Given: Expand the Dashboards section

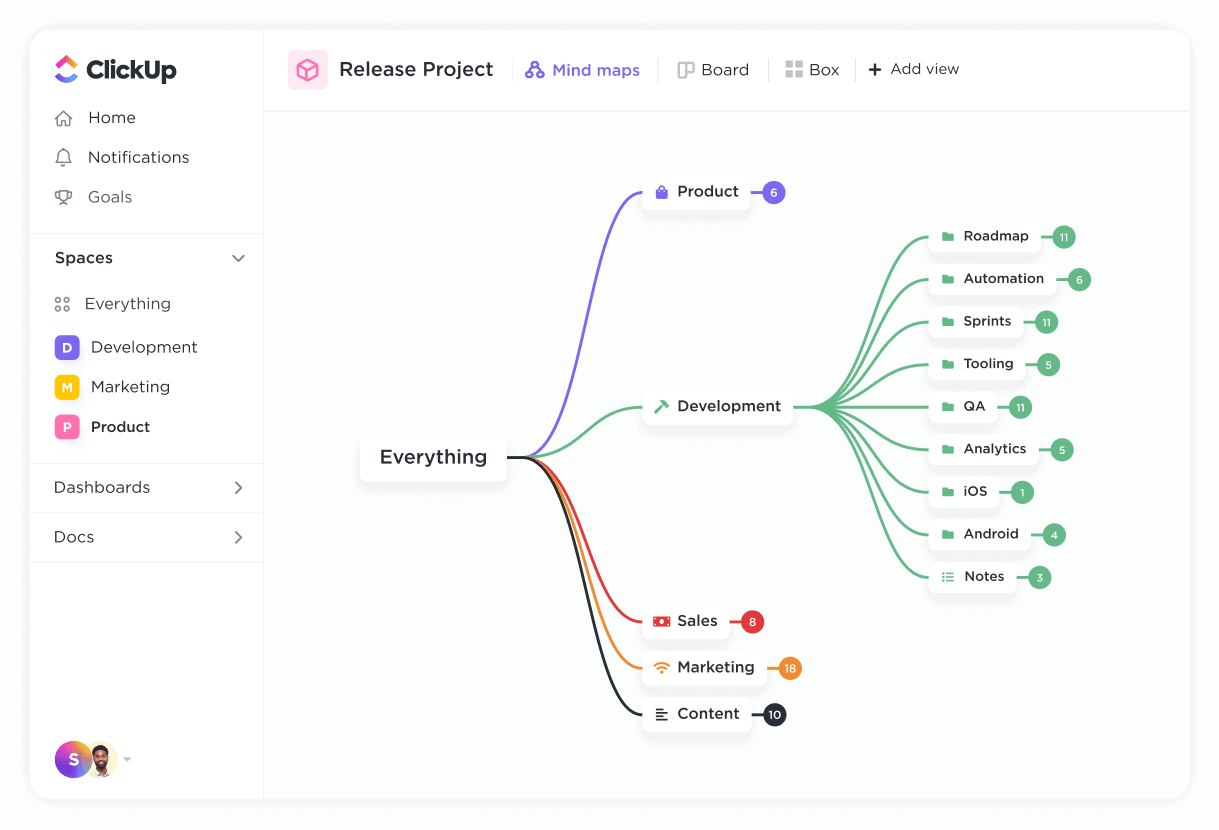Looking at the screenshot, I should 238,488.
